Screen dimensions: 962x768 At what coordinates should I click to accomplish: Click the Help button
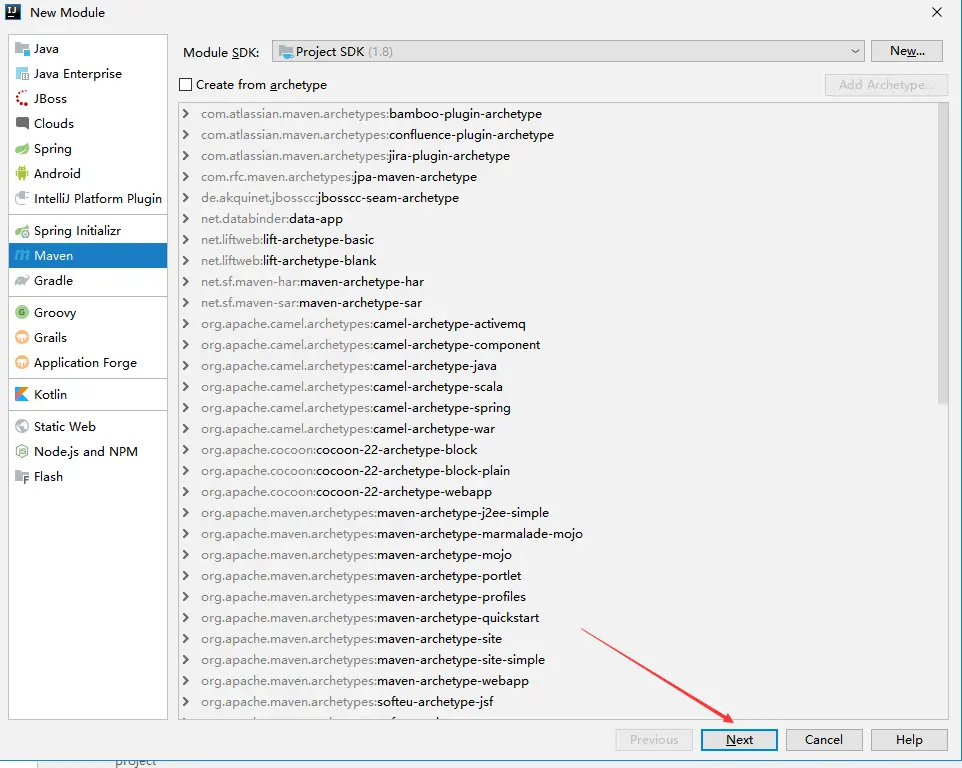(909, 740)
